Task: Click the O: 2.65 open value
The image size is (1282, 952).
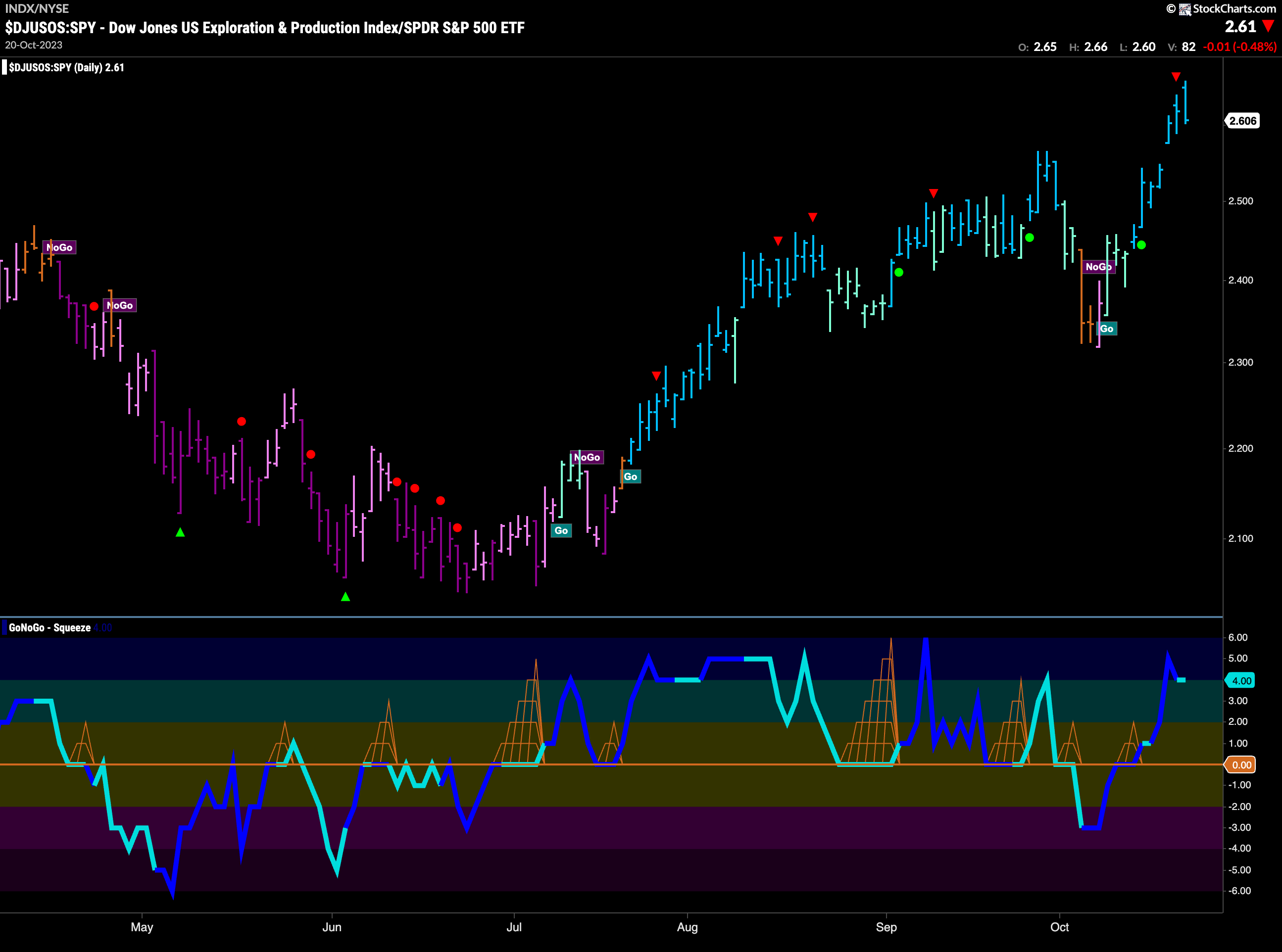Action: tap(1037, 47)
